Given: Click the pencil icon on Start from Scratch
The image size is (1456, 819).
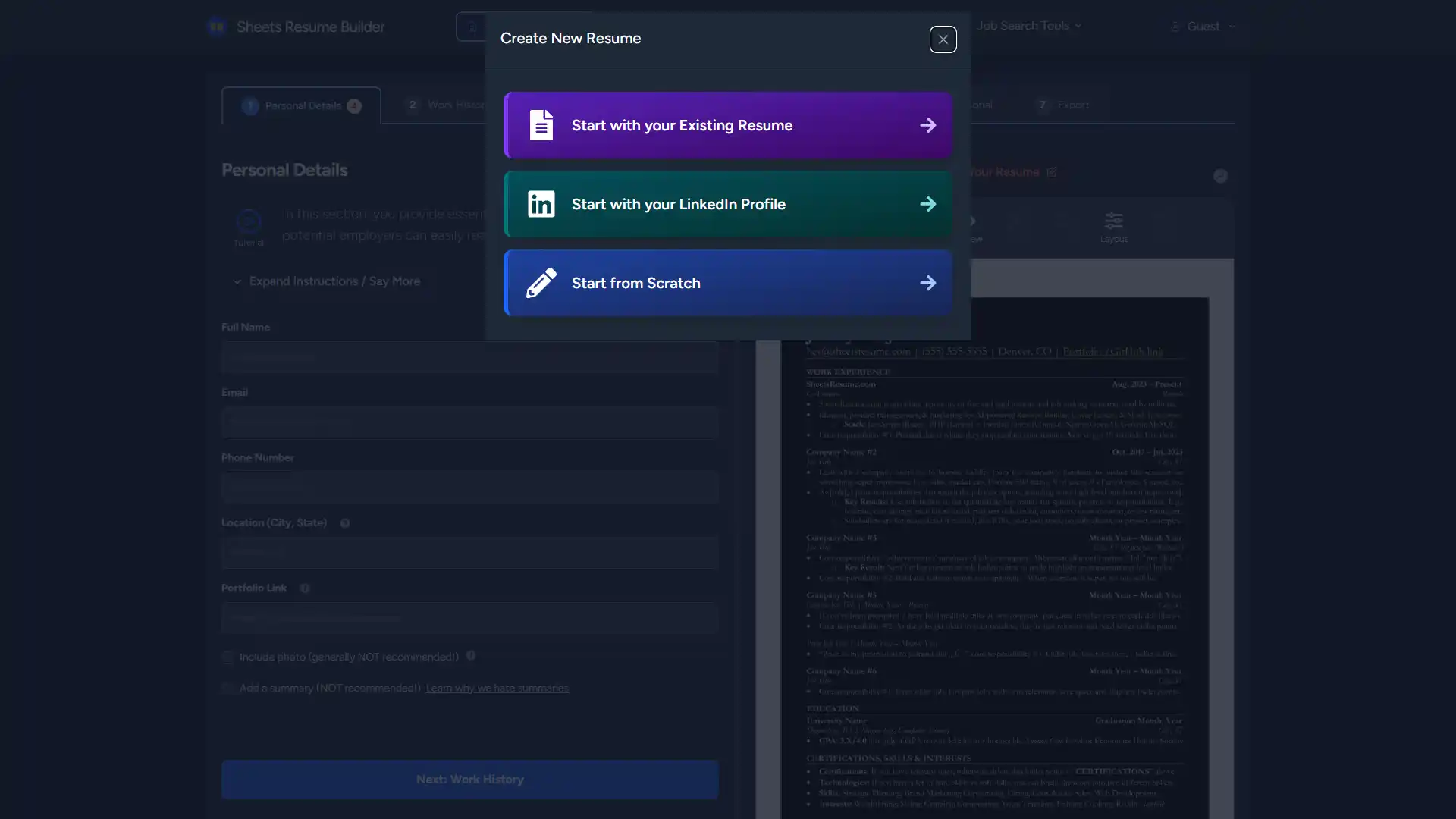Looking at the screenshot, I should [x=541, y=283].
